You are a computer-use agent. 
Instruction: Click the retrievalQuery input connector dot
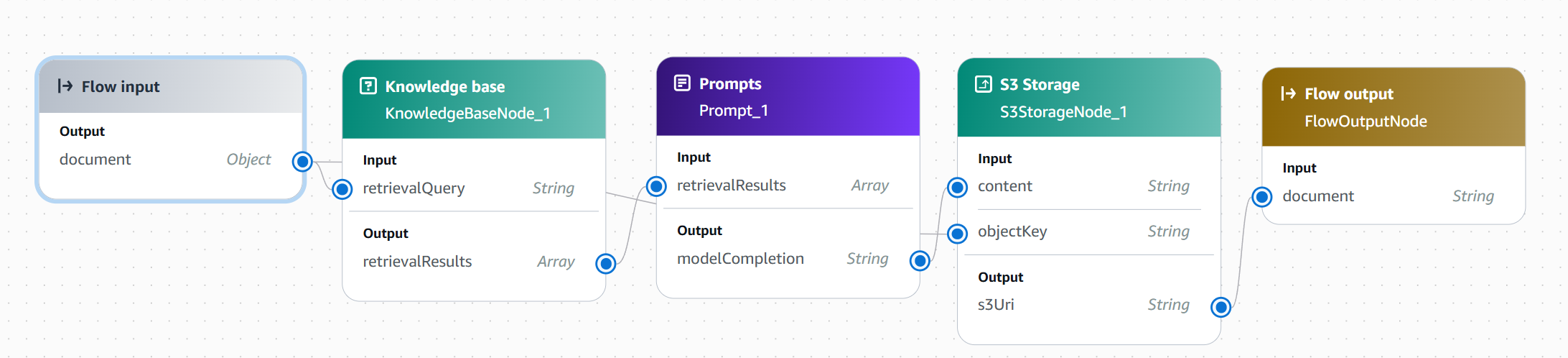(342, 189)
